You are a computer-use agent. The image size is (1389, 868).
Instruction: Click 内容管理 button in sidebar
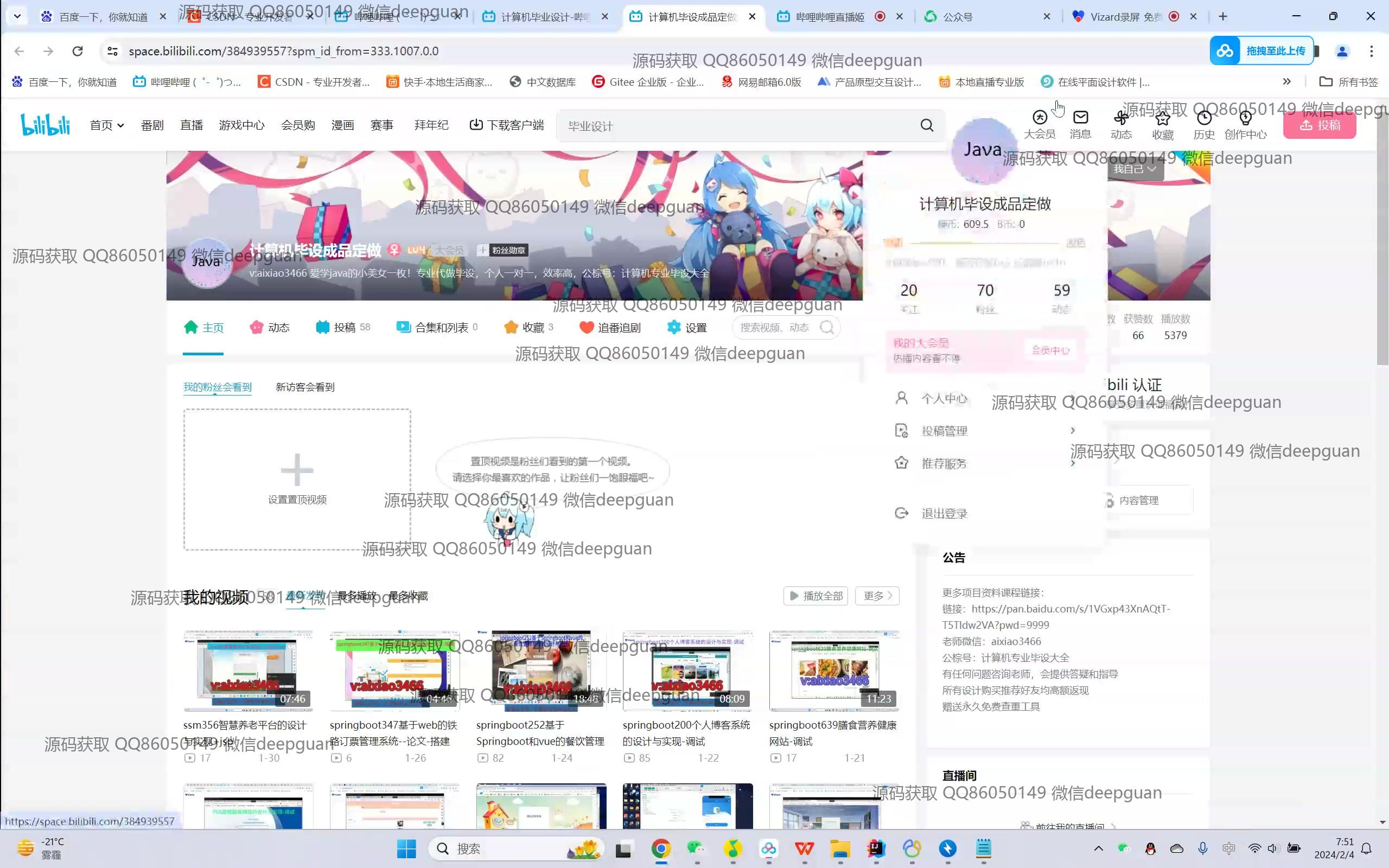[1139, 501]
